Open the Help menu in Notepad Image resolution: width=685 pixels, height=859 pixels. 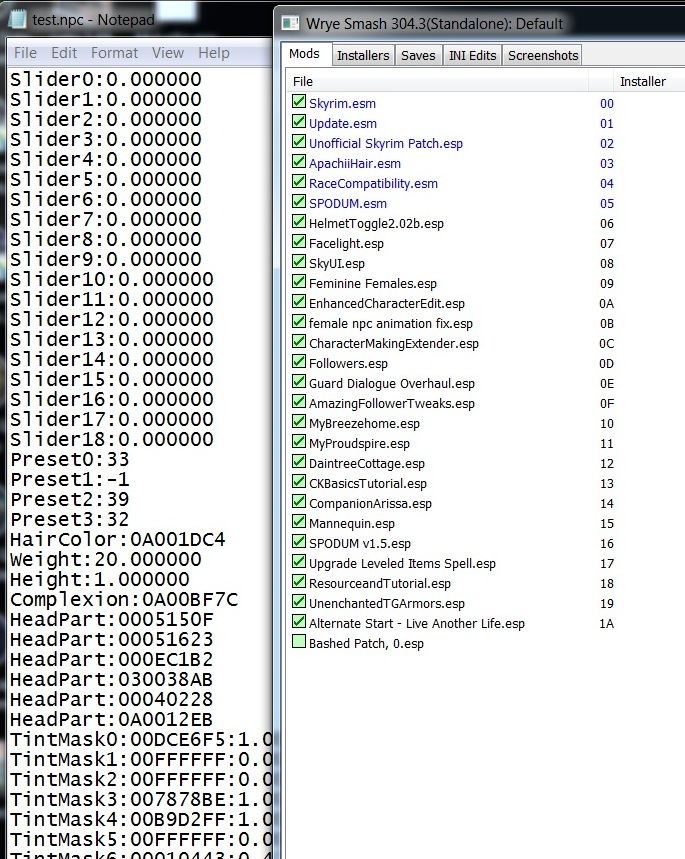pyautogui.click(x=213, y=53)
